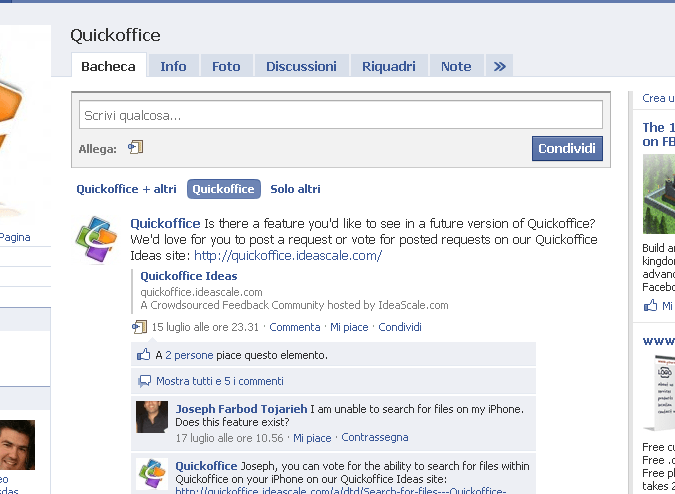Click the castle game ad image
The image size is (675, 494).
[x=659, y=194]
